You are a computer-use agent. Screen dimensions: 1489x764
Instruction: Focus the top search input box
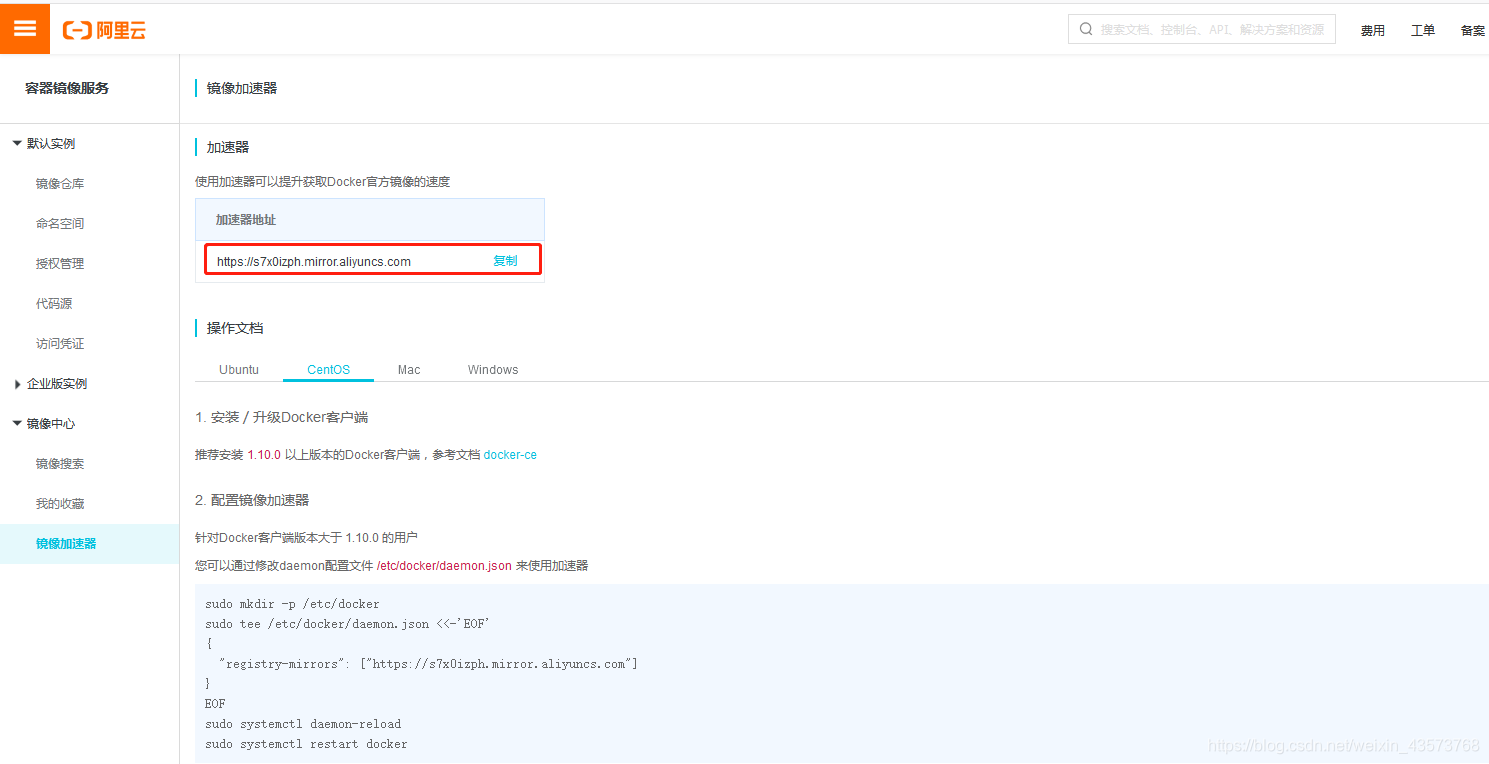1202,29
